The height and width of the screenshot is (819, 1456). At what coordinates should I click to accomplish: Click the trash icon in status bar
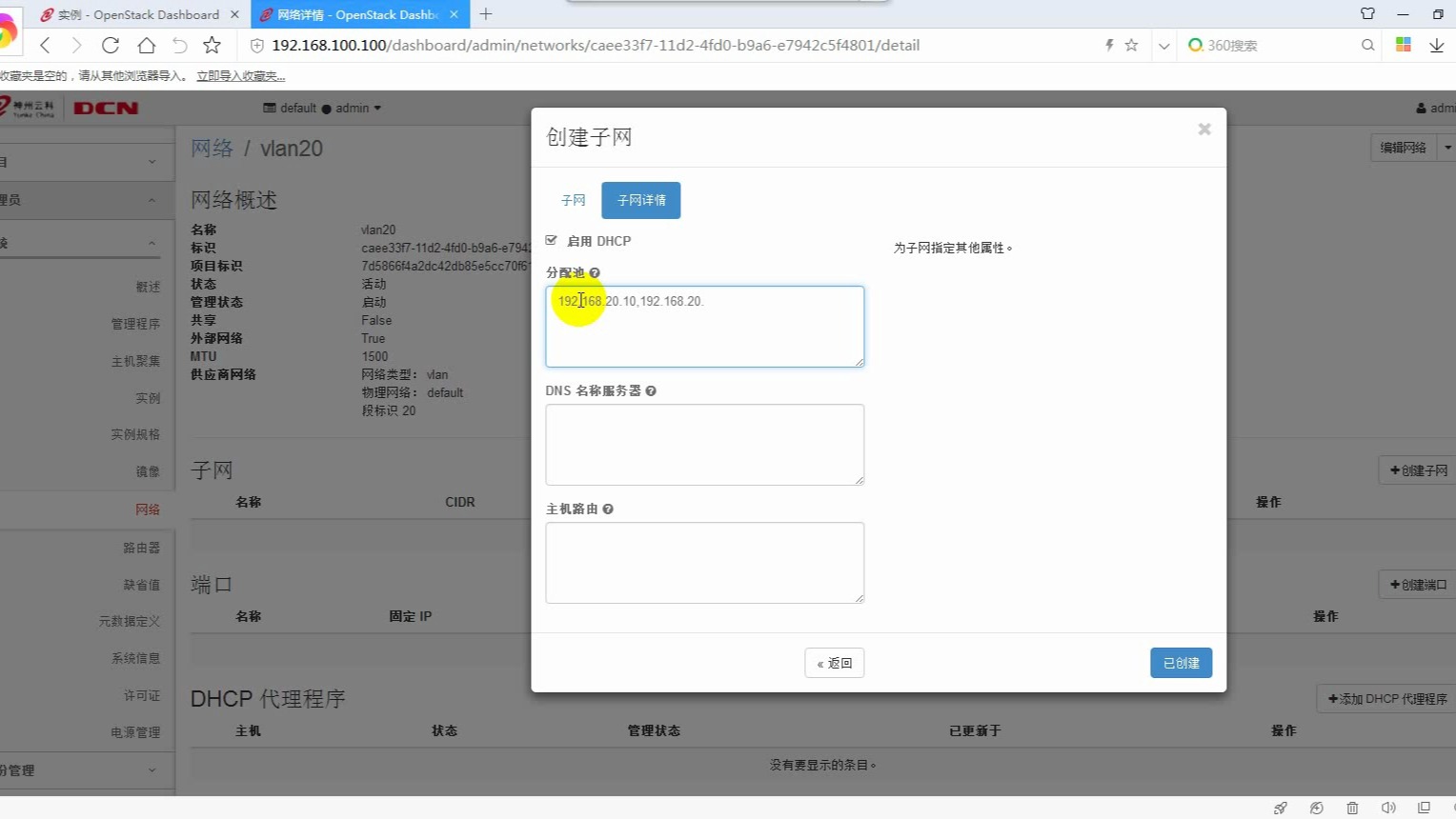point(1352,808)
